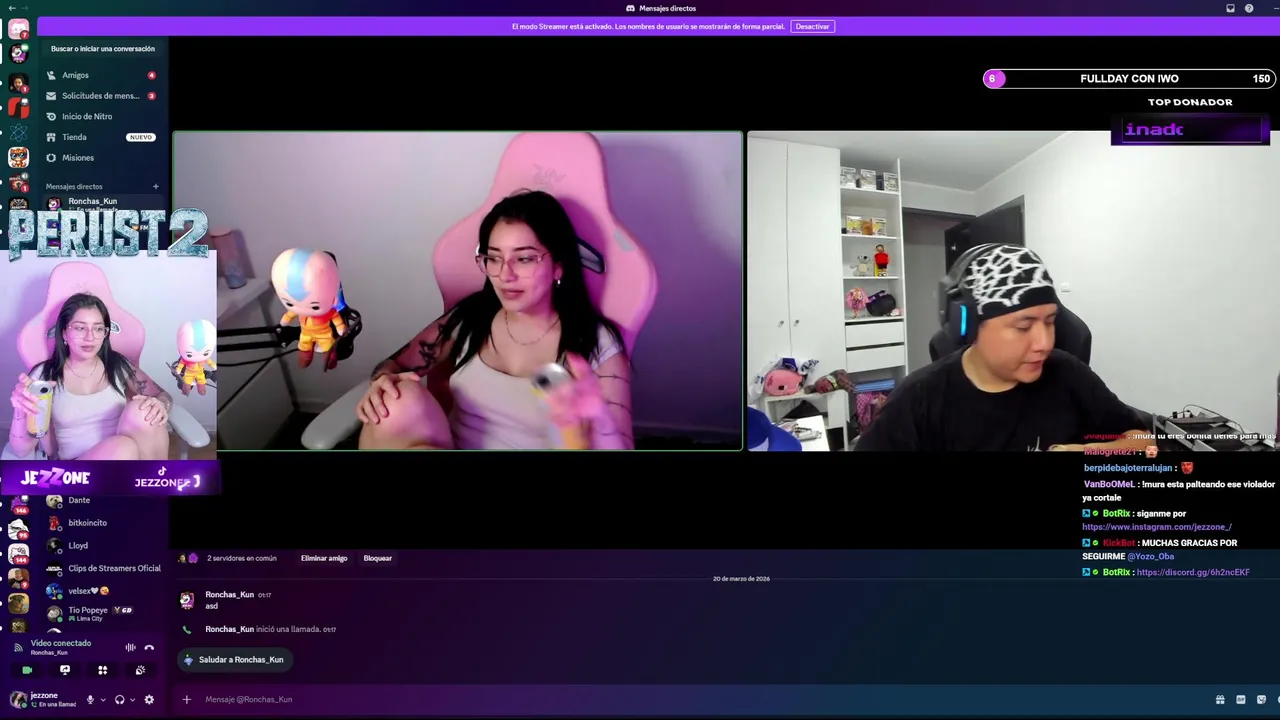Viewport: 1280px width, 720px height.
Task: Open Misiones quests page
Action: [x=100, y=158]
